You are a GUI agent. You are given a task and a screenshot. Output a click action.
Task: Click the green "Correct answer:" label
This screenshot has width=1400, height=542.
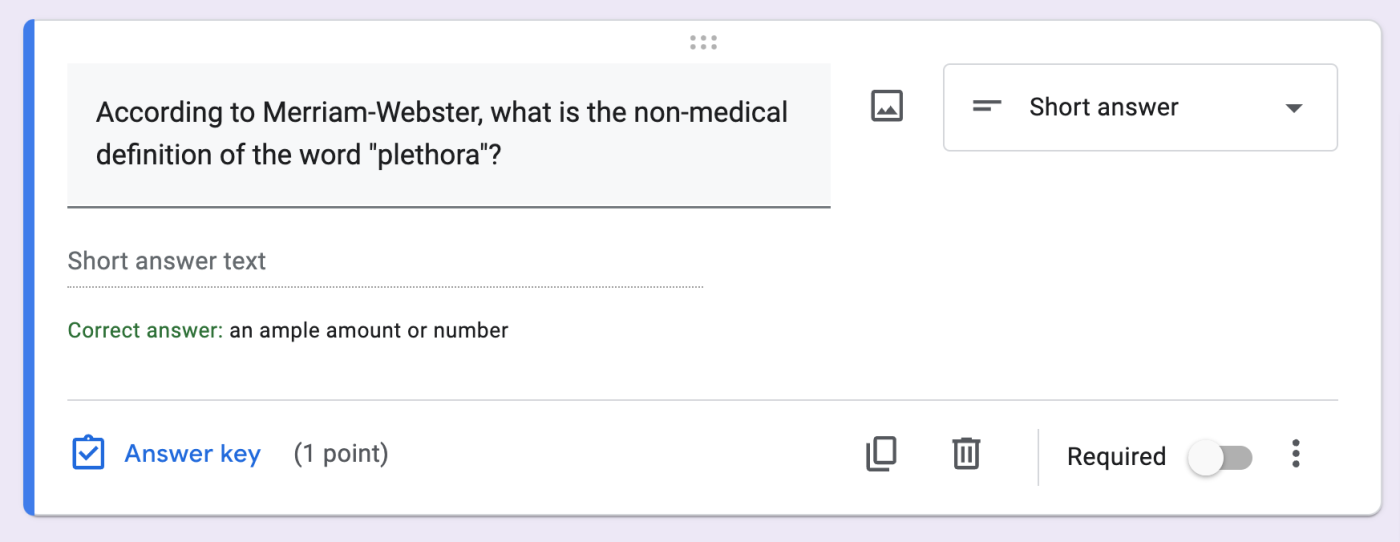pyautogui.click(x=145, y=330)
